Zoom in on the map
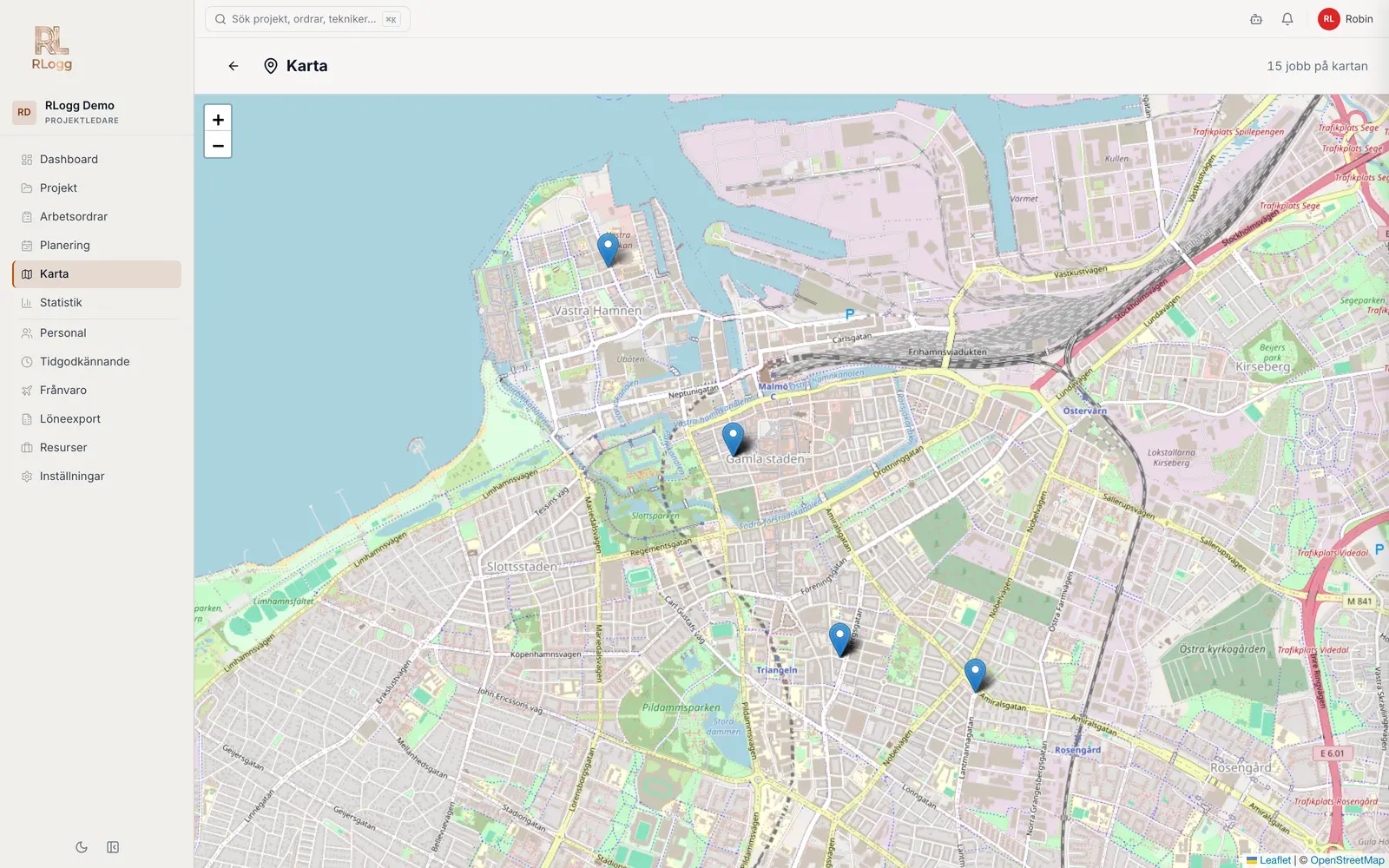 [x=218, y=119]
